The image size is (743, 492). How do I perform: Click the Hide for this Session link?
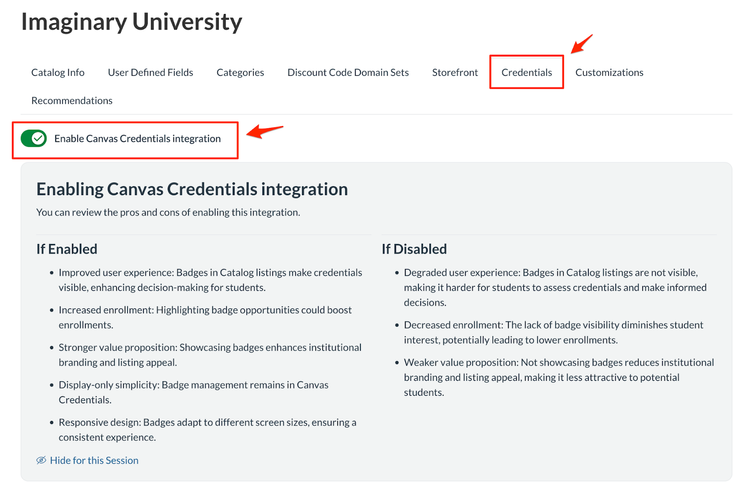(x=94, y=461)
